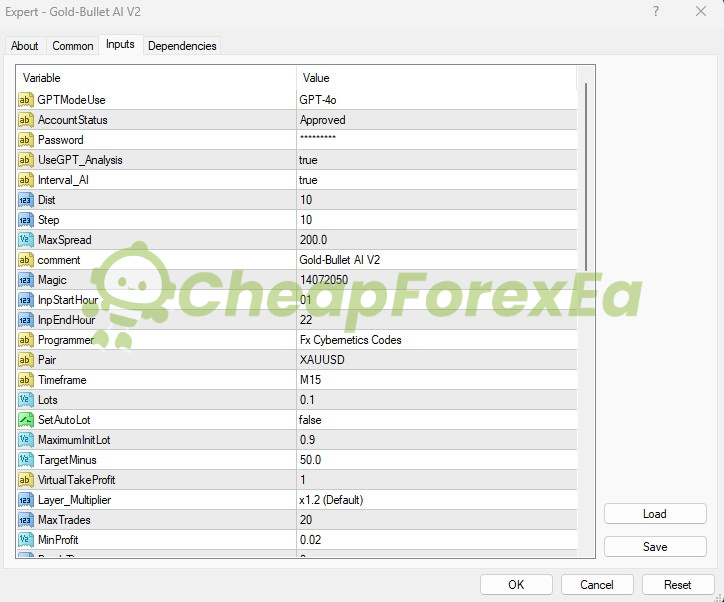The width and height of the screenshot is (724, 602).
Task: Edit the InpEndHour 22 value
Action: pyautogui.click(x=437, y=320)
